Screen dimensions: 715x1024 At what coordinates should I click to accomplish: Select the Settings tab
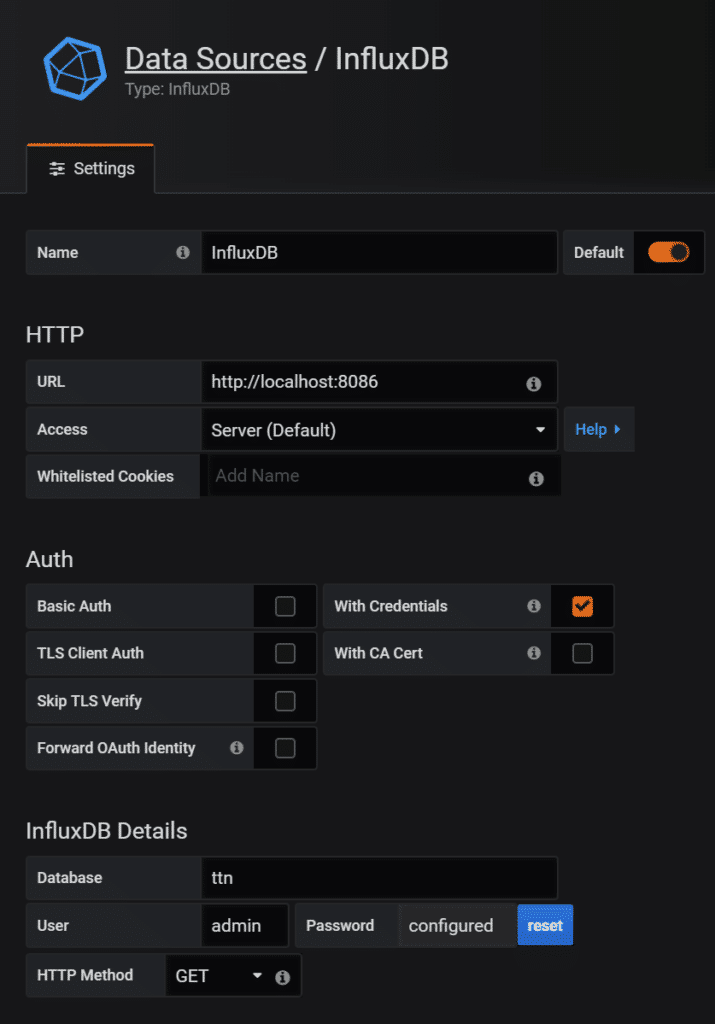(x=91, y=169)
